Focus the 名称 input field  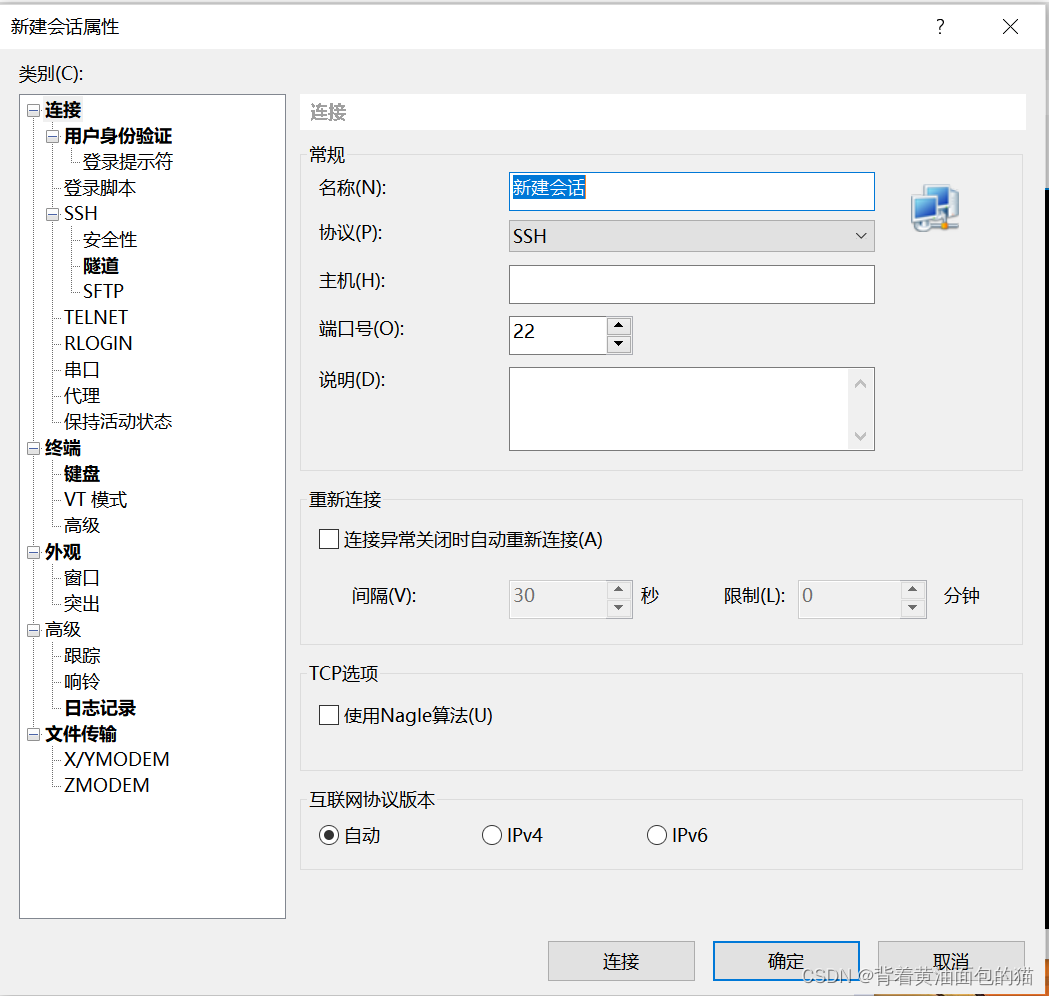click(x=691, y=191)
